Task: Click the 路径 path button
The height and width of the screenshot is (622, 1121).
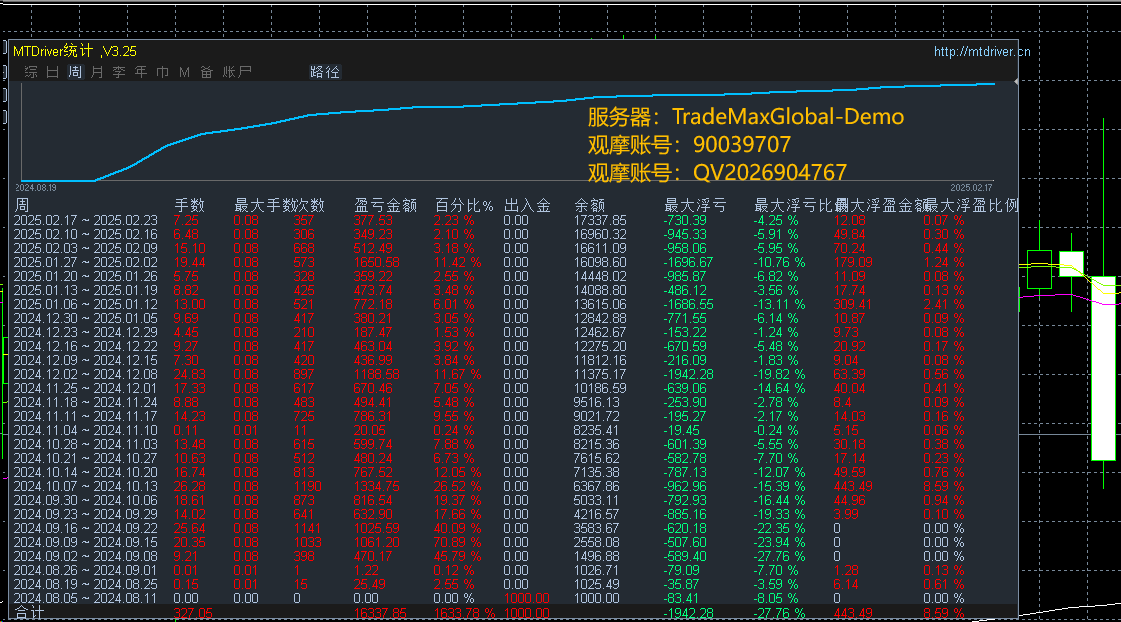Action: [325, 72]
